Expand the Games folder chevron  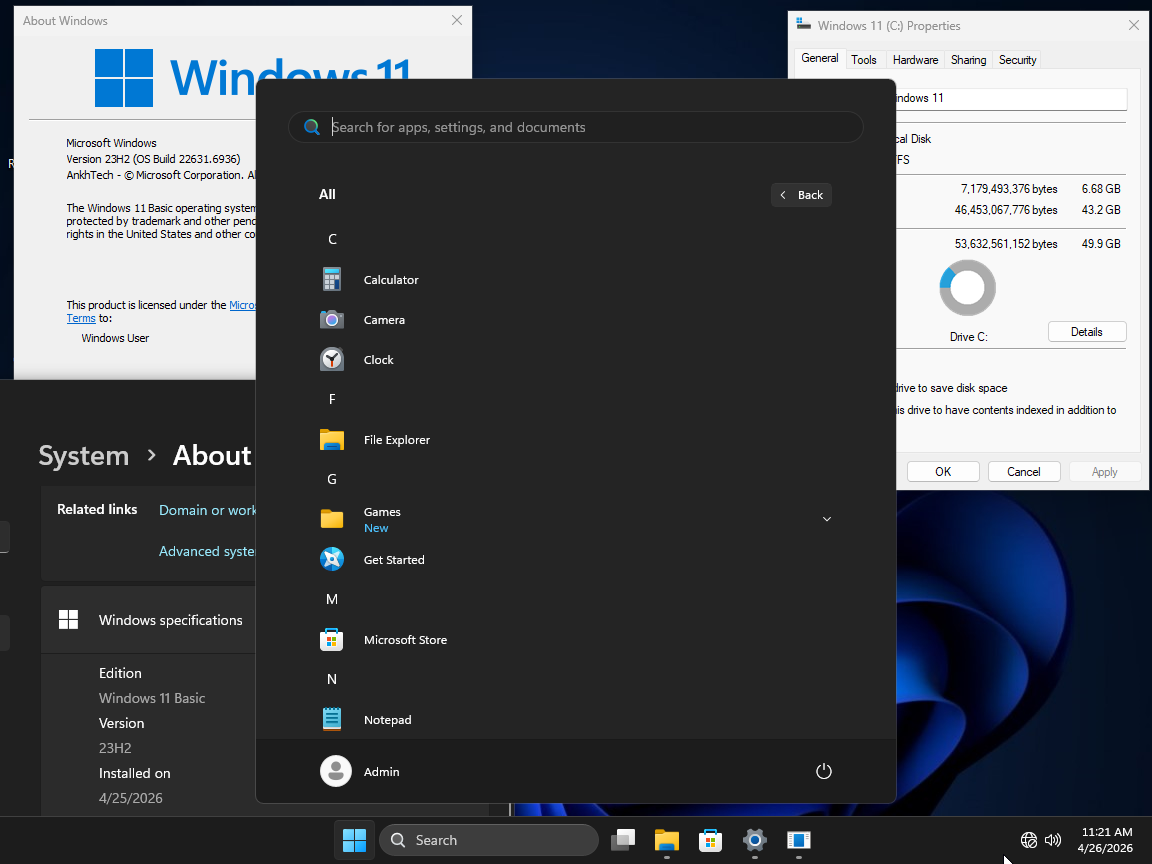(827, 519)
